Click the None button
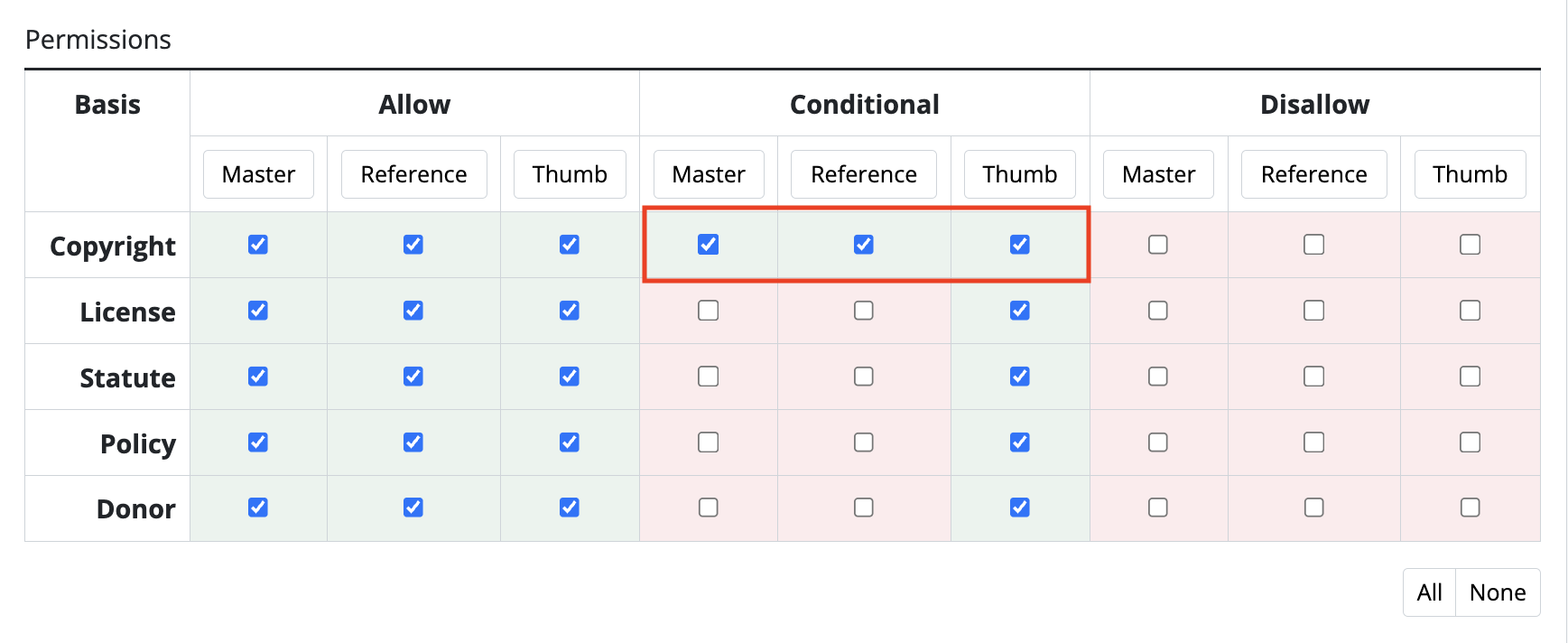Viewport: 1568px width, 643px height. click(x=1498, y=592)
